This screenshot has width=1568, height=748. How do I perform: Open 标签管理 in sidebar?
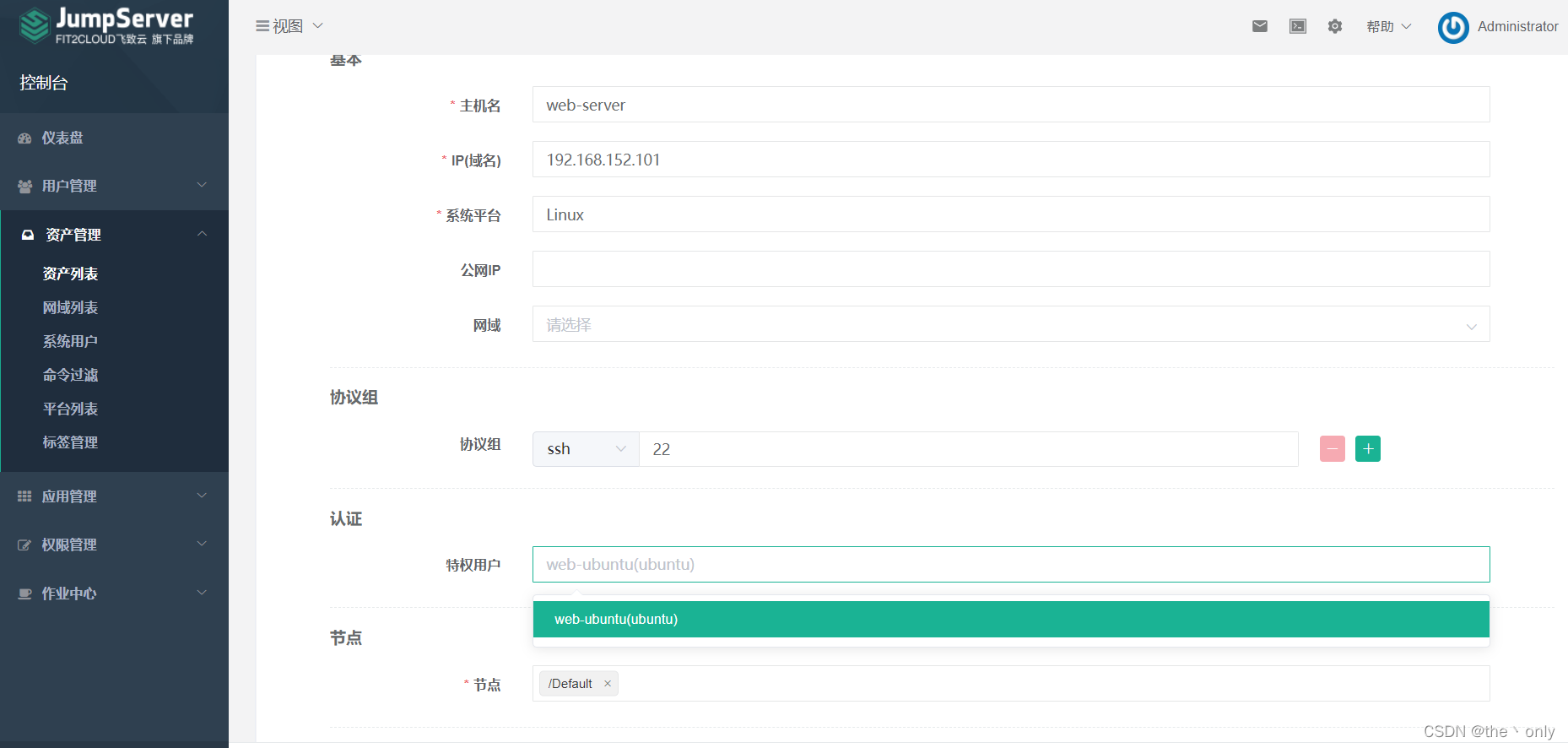click(70, 442)
